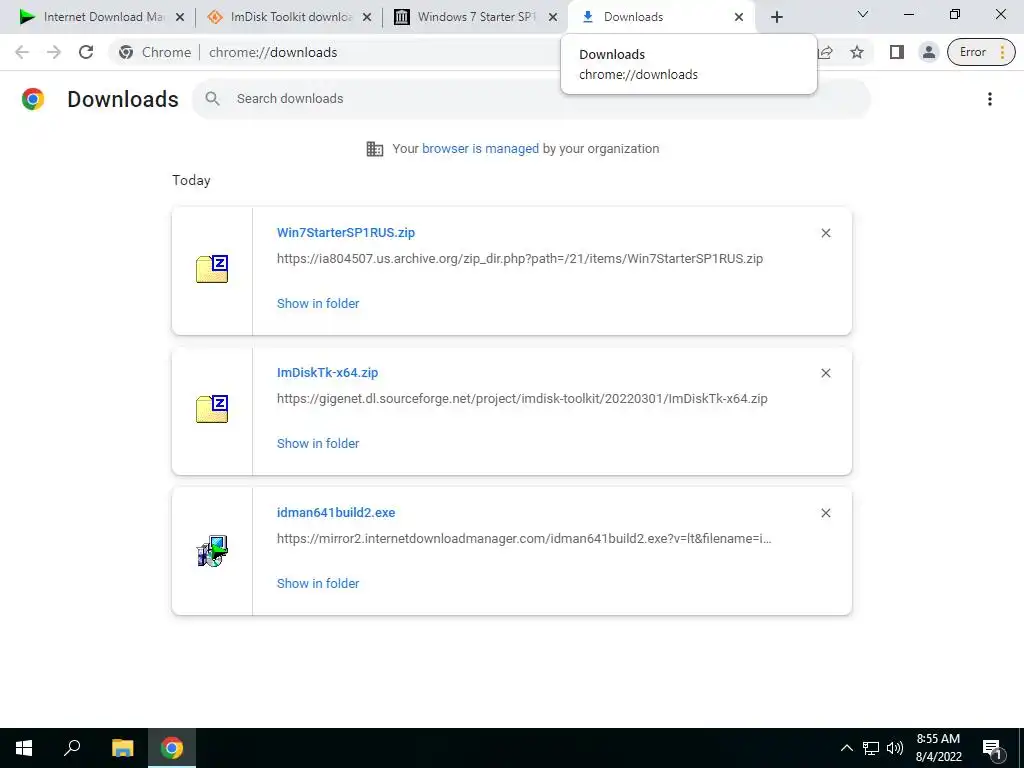The width and height of the screenshot is (1024, 768).
Task: Click the installer icon of idman641build2.exe
Action: click(x=212, y=551)
